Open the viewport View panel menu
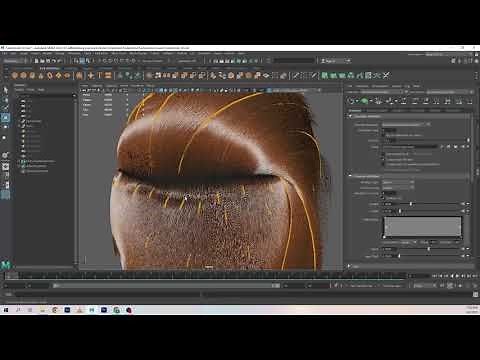This screenshot has width=480, height=360. pos(85,86)
